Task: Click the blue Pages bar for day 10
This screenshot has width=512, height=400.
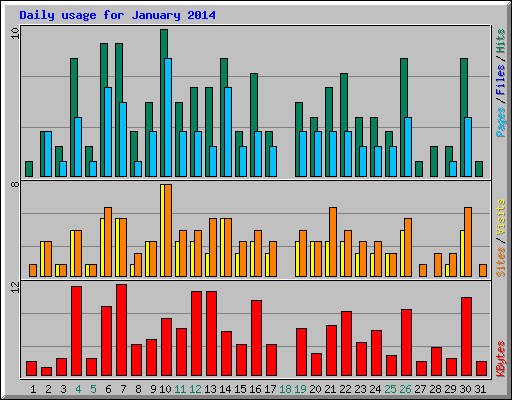Action: coord(168,117)
